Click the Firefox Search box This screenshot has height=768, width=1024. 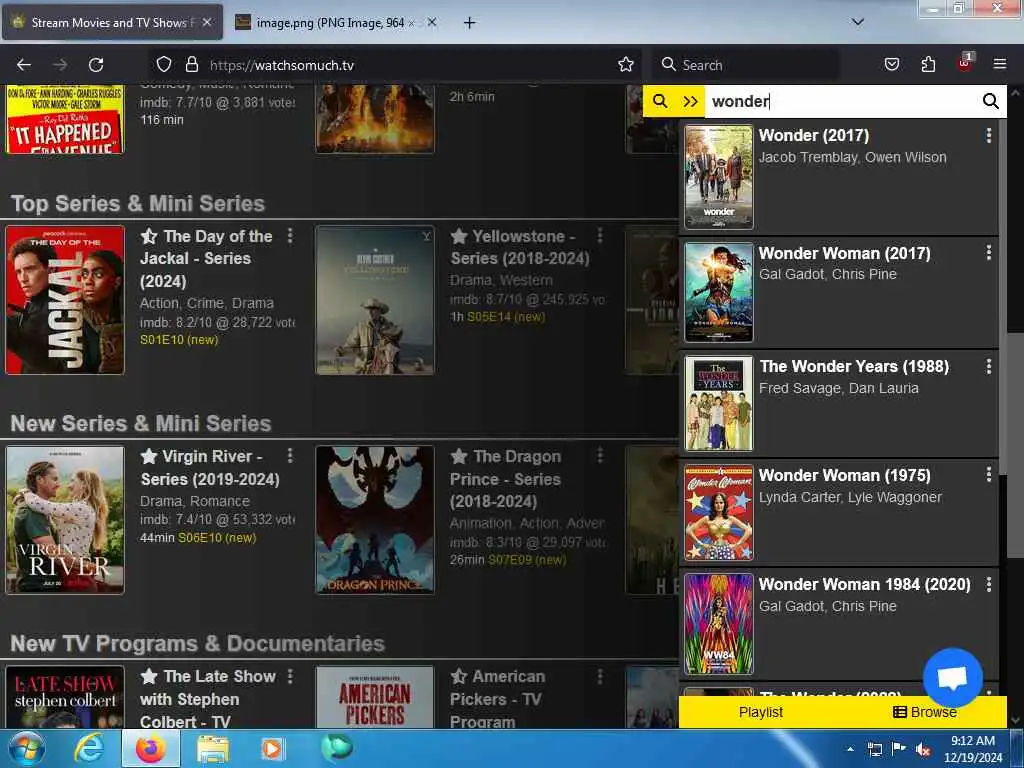coord(746,65)
